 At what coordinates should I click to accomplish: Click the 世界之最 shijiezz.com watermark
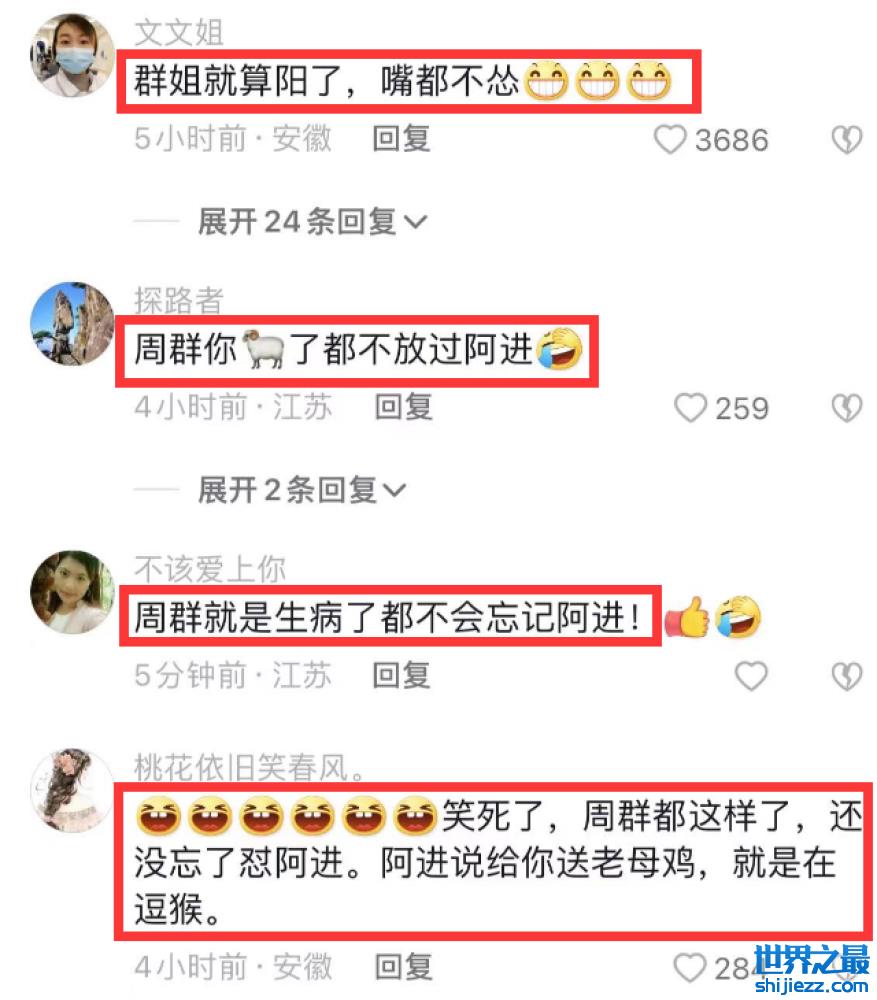pyautogui.click(x=811, y=969)
